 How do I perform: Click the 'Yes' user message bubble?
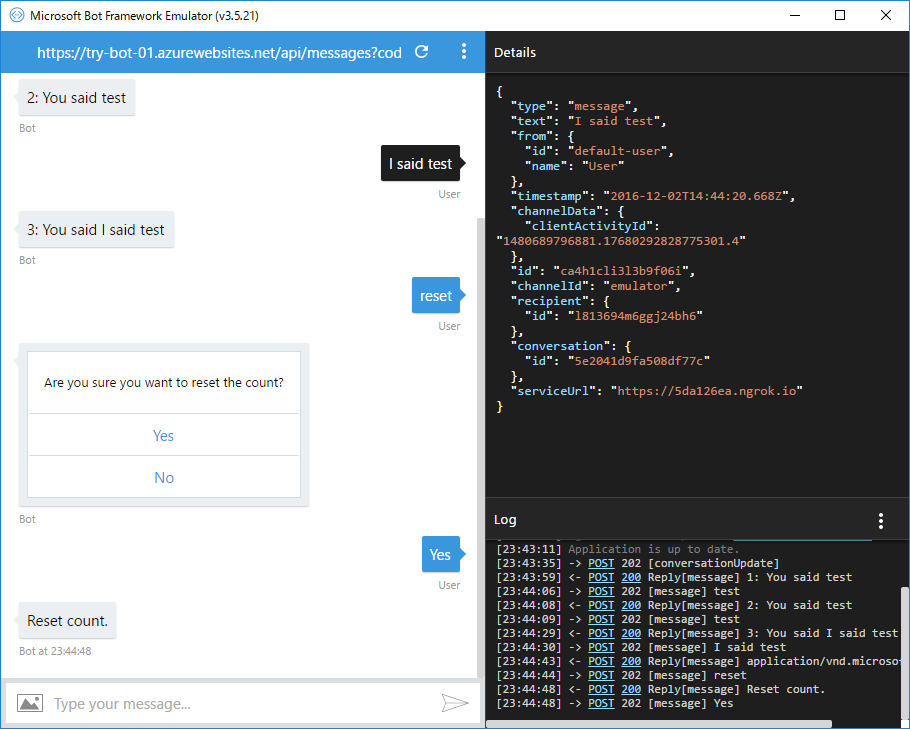pyautogui.click(x=440, y=554)
